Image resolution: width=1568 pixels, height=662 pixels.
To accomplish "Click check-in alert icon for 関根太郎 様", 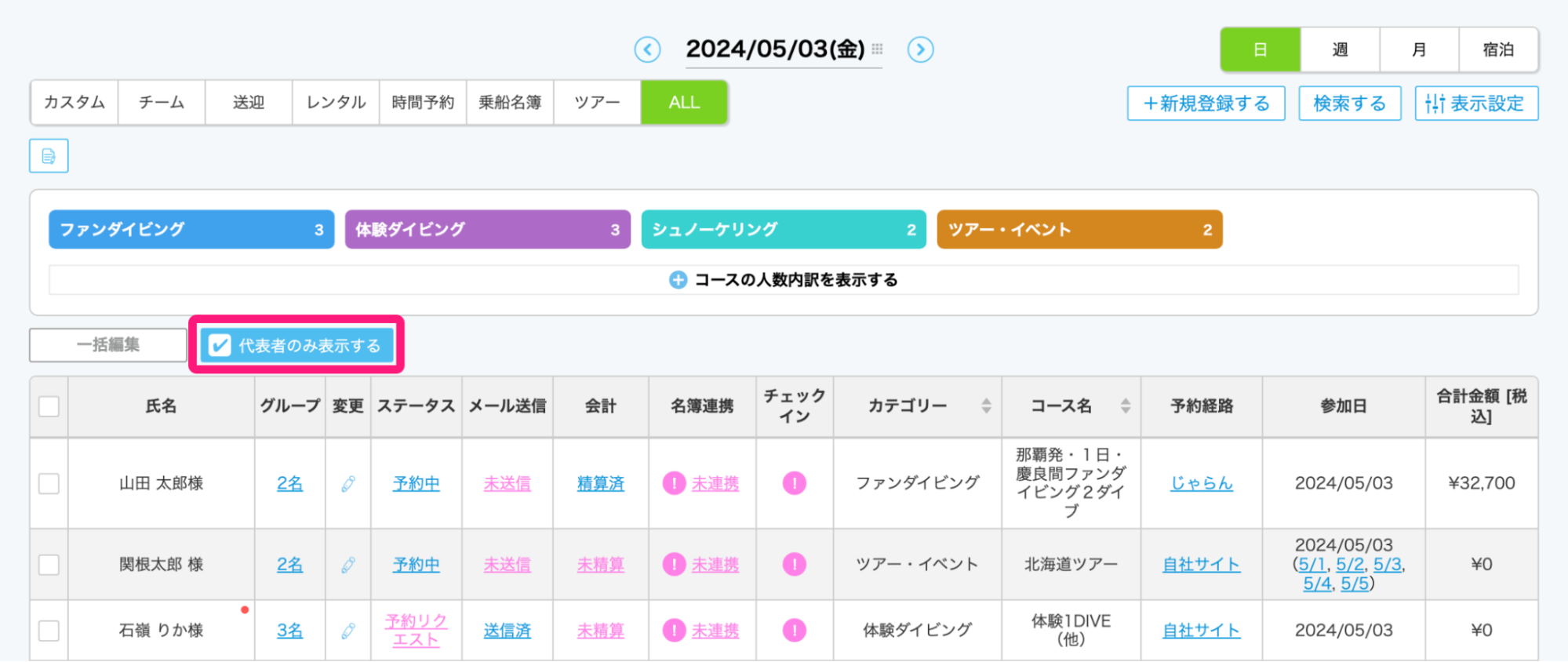I will click(795, 564).
